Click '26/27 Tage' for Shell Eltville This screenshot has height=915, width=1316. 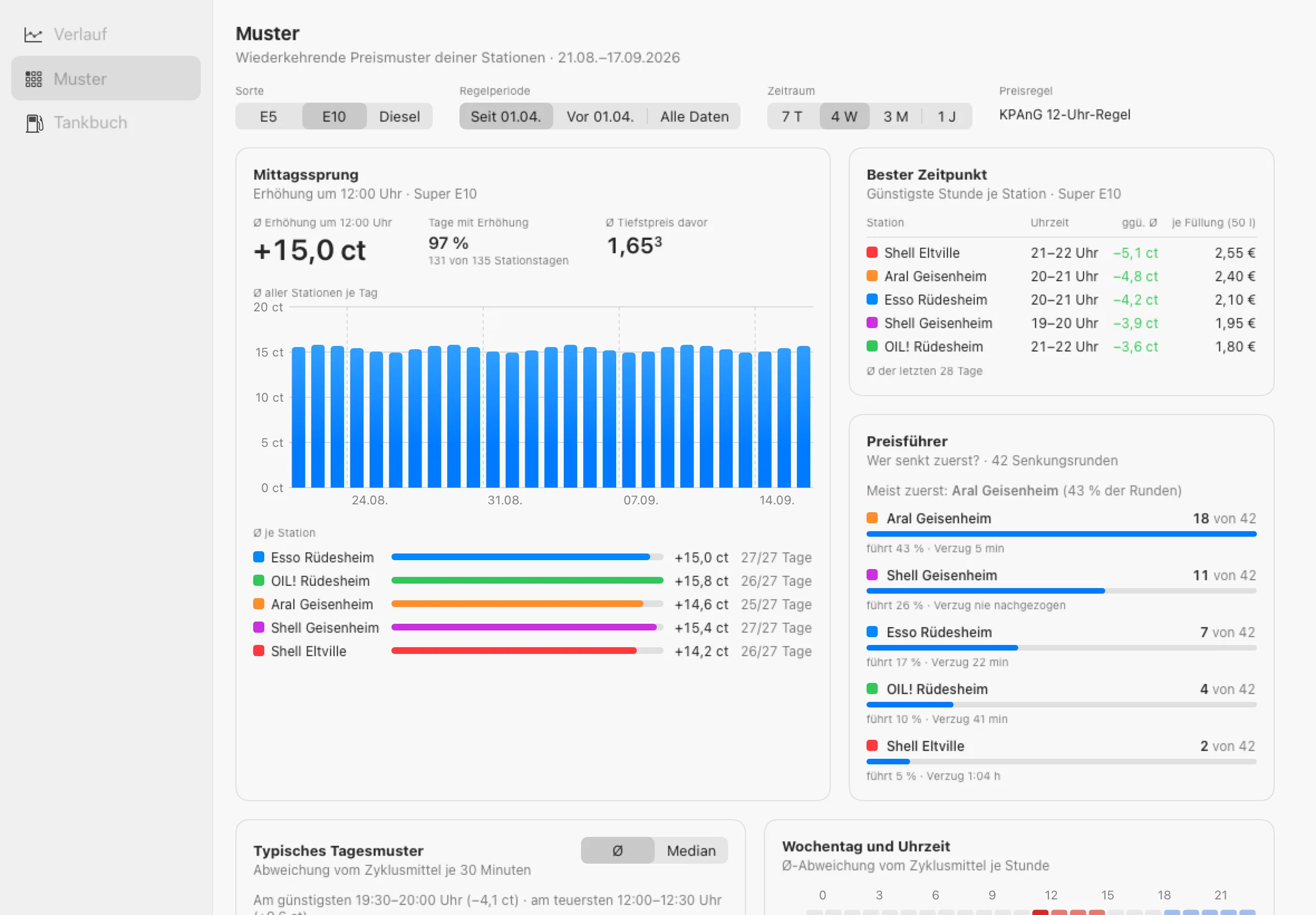pos(776,651)
